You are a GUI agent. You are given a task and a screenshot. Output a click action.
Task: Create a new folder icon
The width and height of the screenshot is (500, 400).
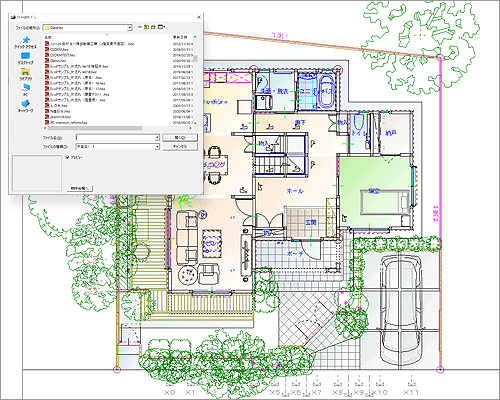[x=153, y=27]
